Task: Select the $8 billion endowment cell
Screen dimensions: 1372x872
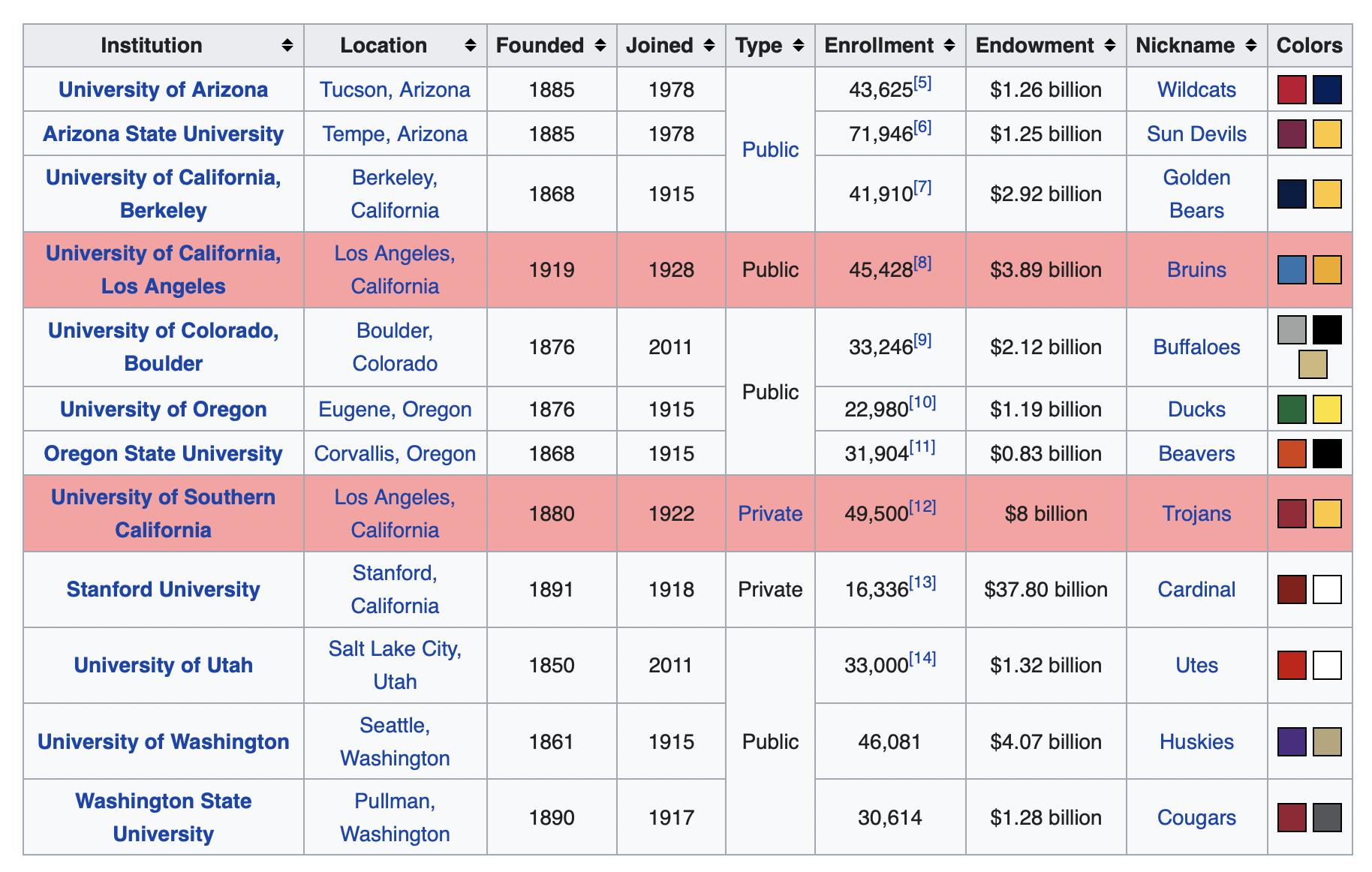Action: tap(1046, 513)
